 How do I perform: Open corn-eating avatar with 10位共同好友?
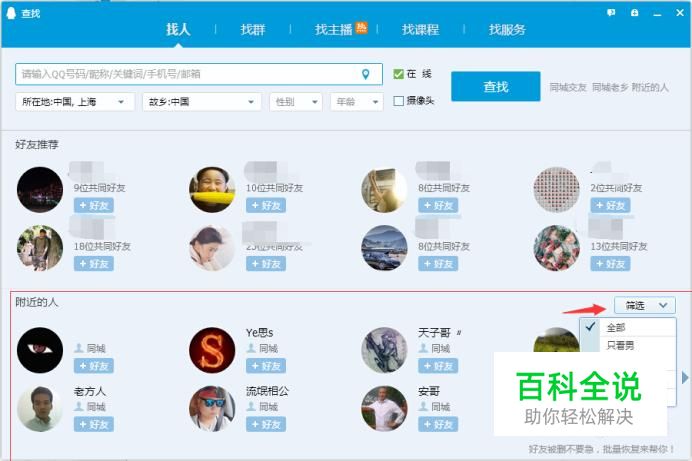[212, 190]
